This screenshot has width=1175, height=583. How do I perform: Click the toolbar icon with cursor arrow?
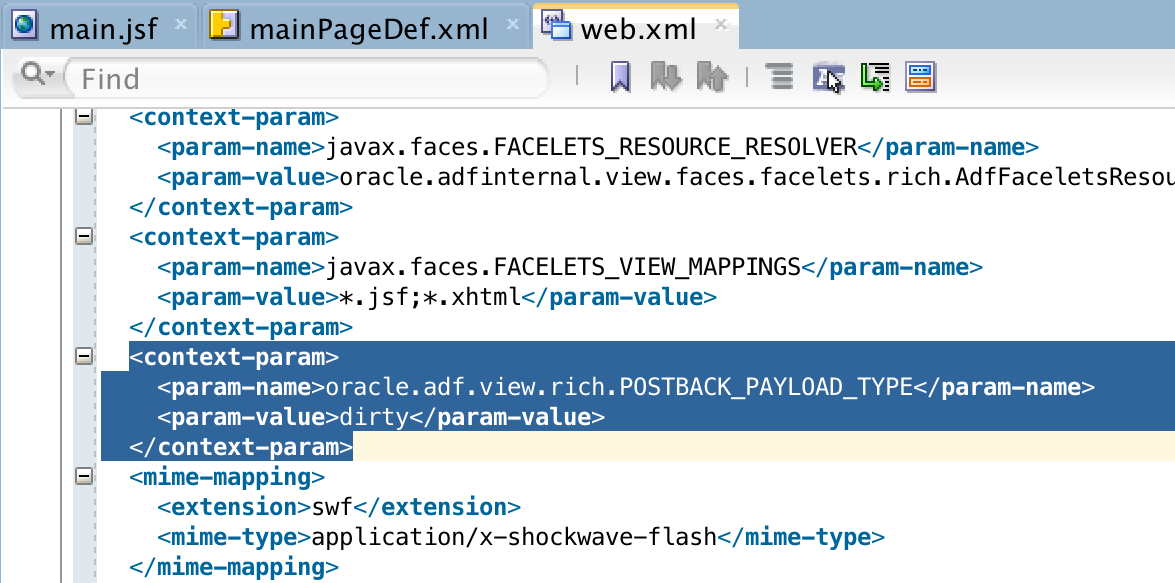coord(829,77)
